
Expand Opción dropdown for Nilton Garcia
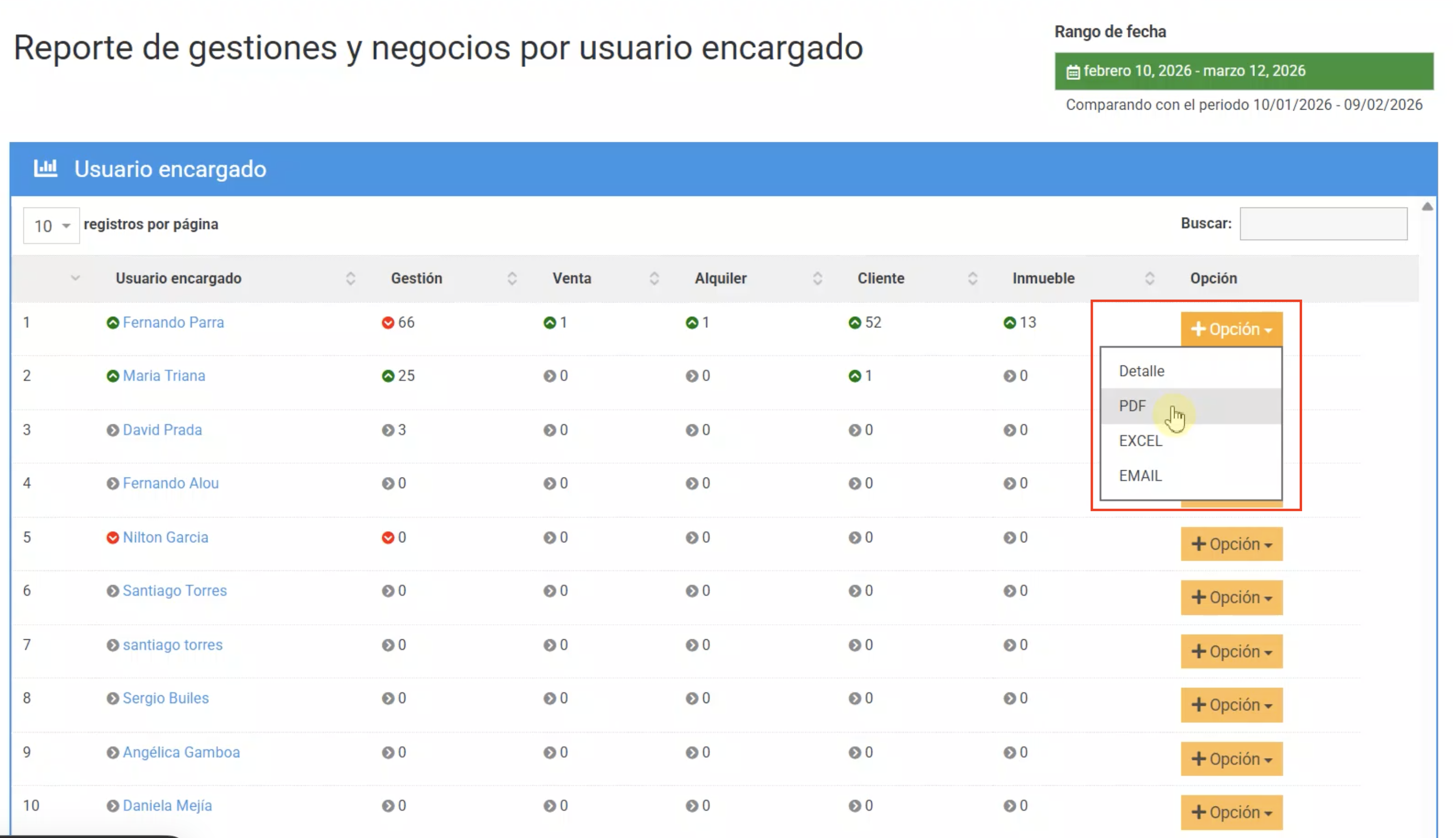pyautogui.click(x=1231, y=544)
